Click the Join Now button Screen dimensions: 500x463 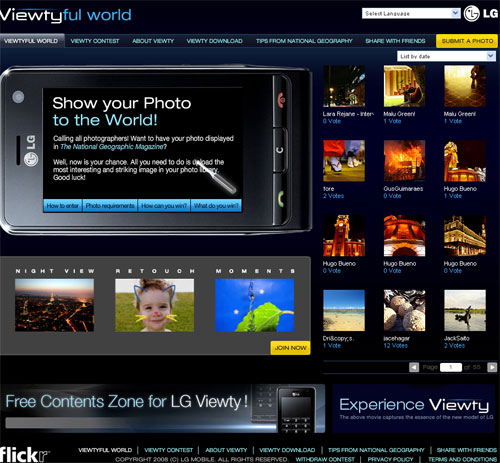[x=290, y=348]
